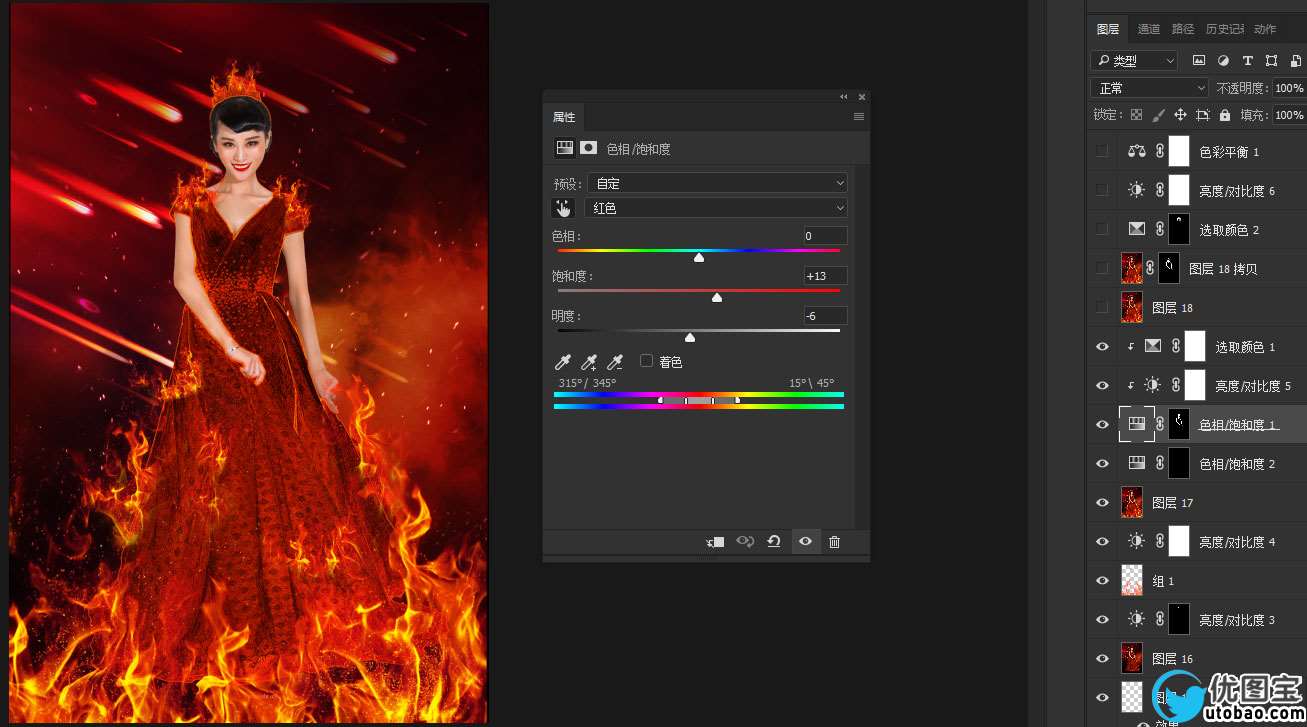Click the clip-to-layer icon in Properties footer

point(715,542)
